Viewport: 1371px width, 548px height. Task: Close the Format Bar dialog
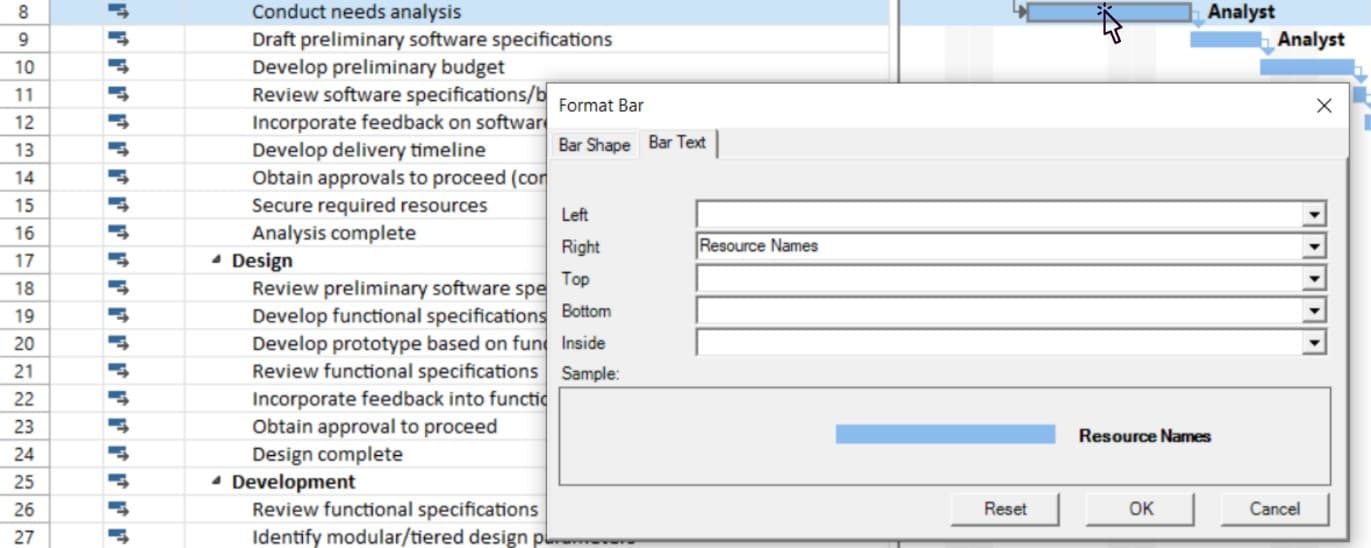click(x=1324, y=106)
